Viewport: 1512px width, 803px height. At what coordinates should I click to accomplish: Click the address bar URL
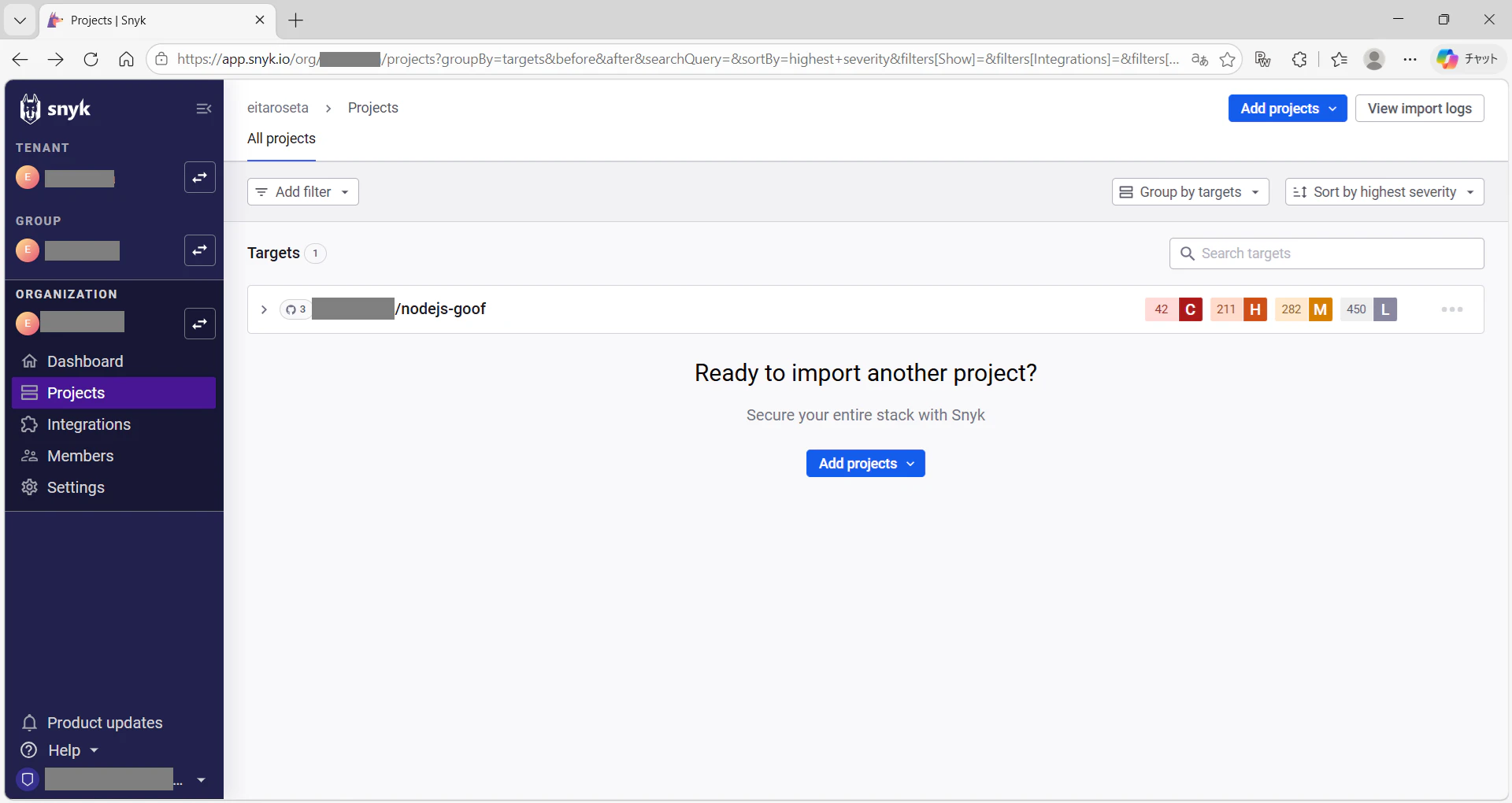(x=678, y=59)
